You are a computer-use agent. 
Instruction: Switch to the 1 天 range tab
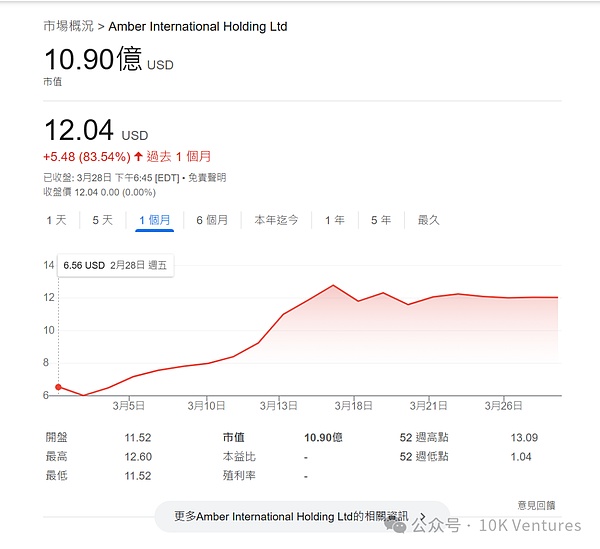(x=56, y=220)
